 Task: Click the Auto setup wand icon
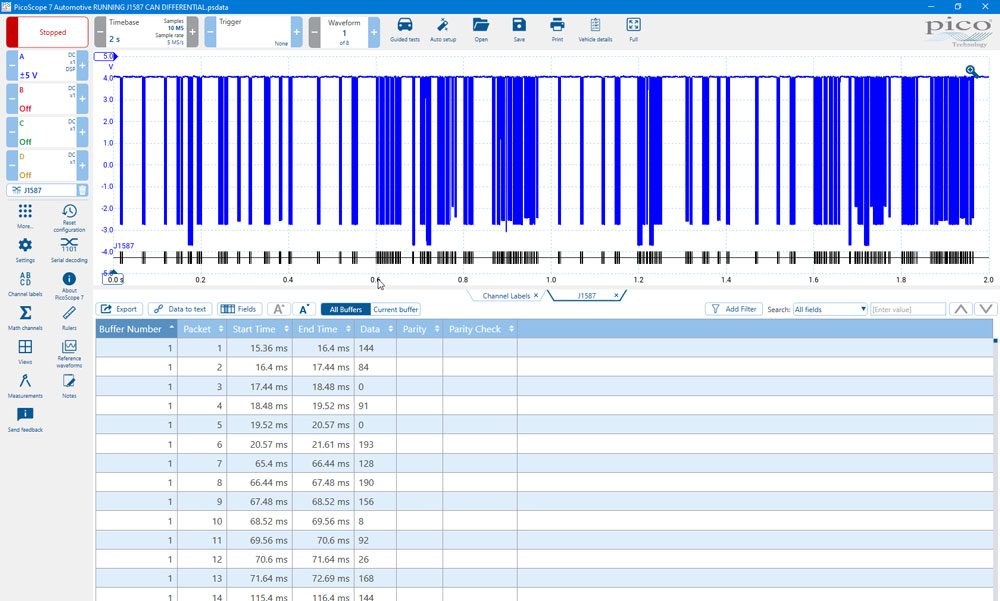click(x=443, y=26)
